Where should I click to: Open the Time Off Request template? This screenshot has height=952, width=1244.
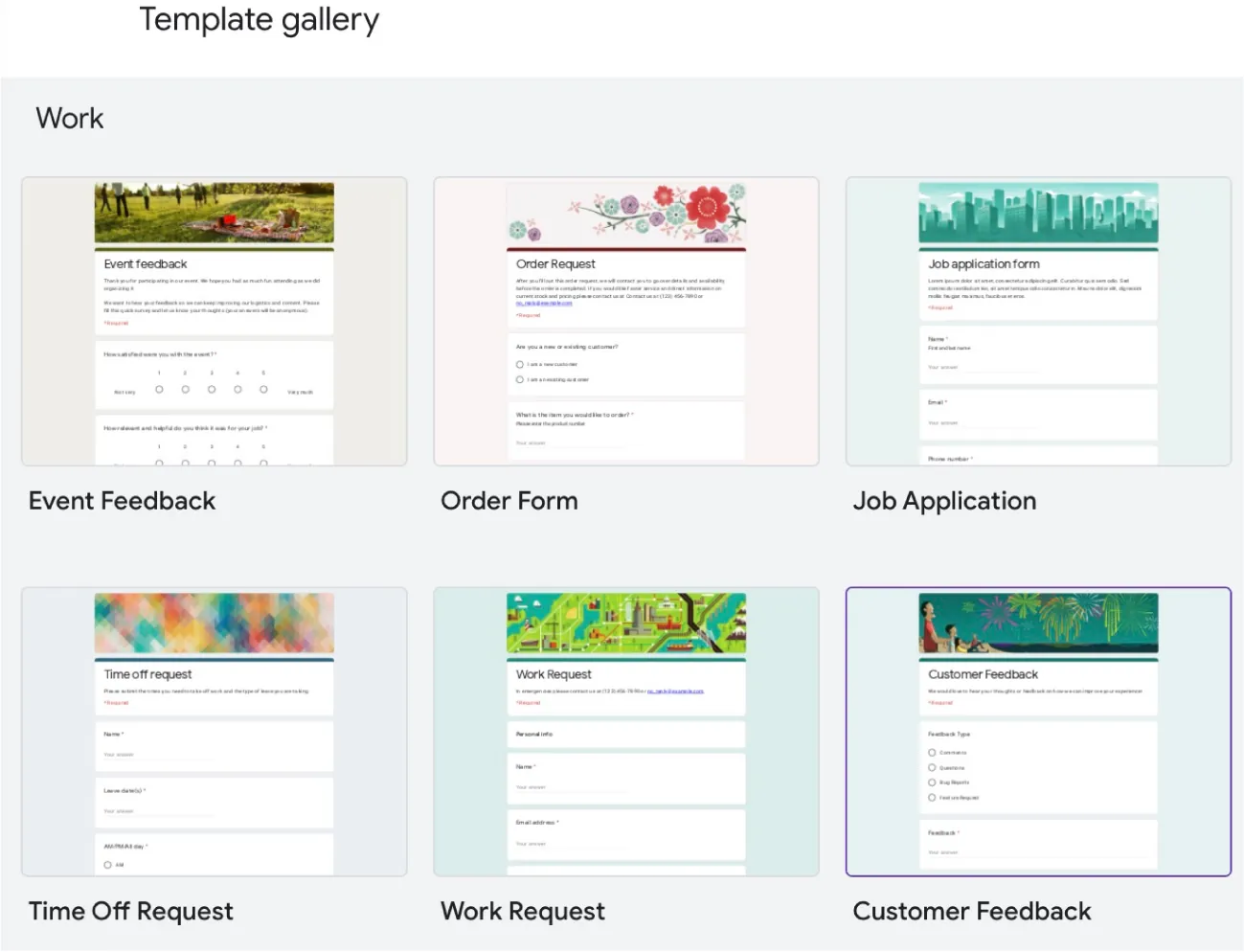214,731
